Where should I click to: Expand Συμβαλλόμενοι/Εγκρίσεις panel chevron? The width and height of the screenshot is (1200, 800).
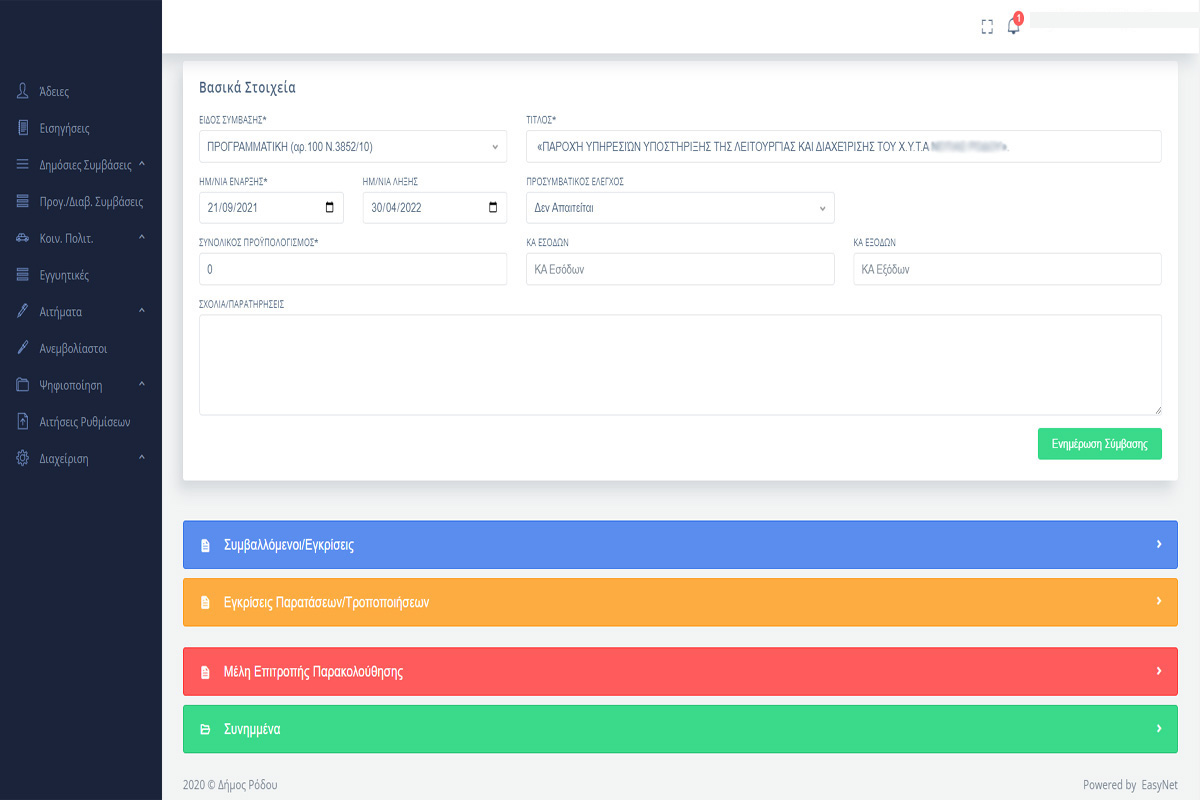pos(1159,545)
